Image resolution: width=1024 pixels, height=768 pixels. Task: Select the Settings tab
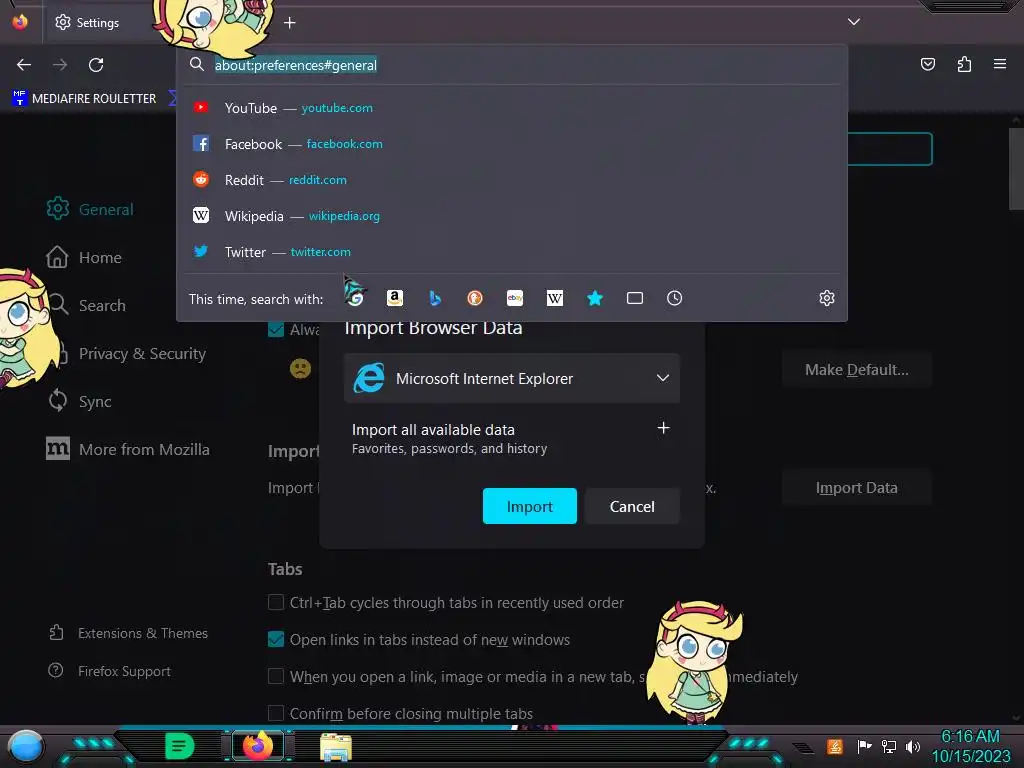point(98,23)
